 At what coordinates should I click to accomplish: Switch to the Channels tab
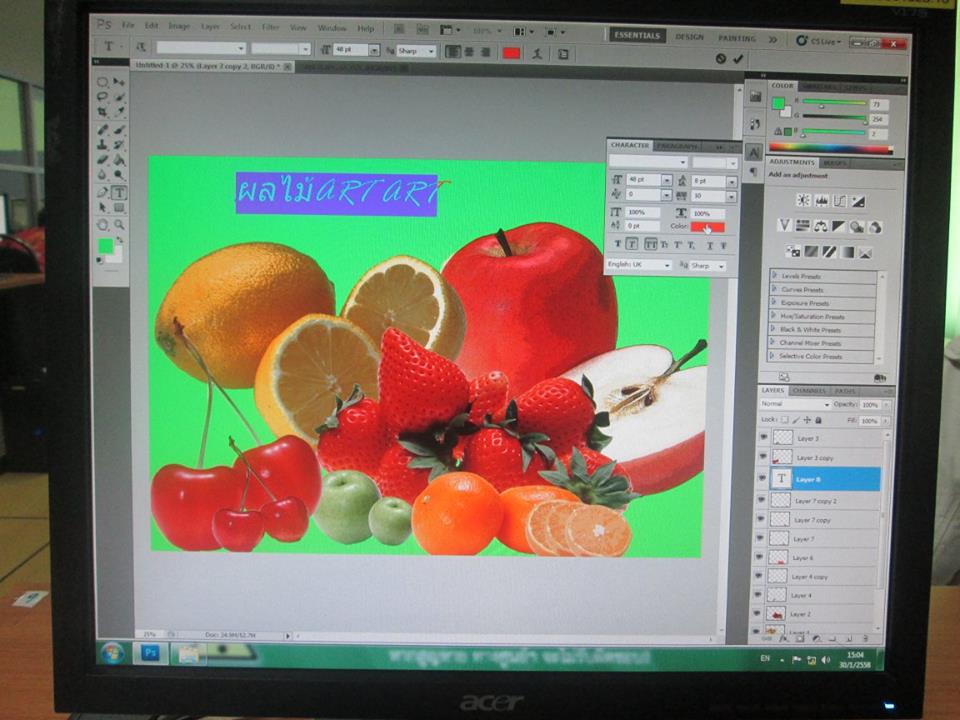point(808,391)
